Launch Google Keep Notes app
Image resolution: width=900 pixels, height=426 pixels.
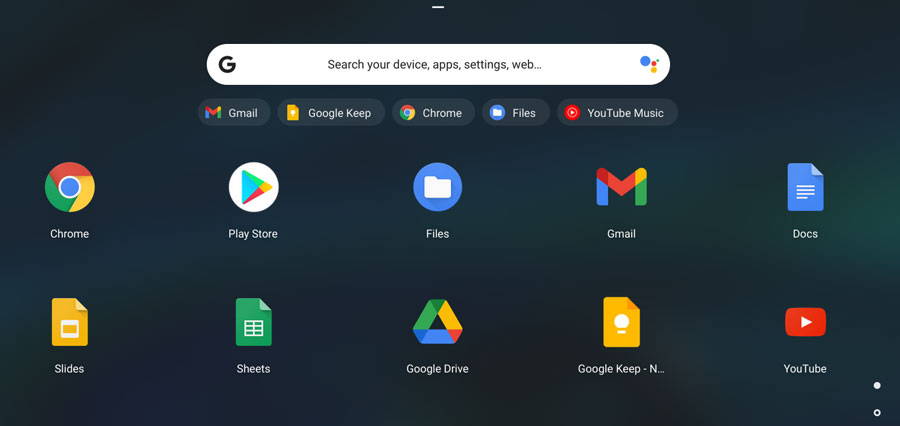coord(621,322)
